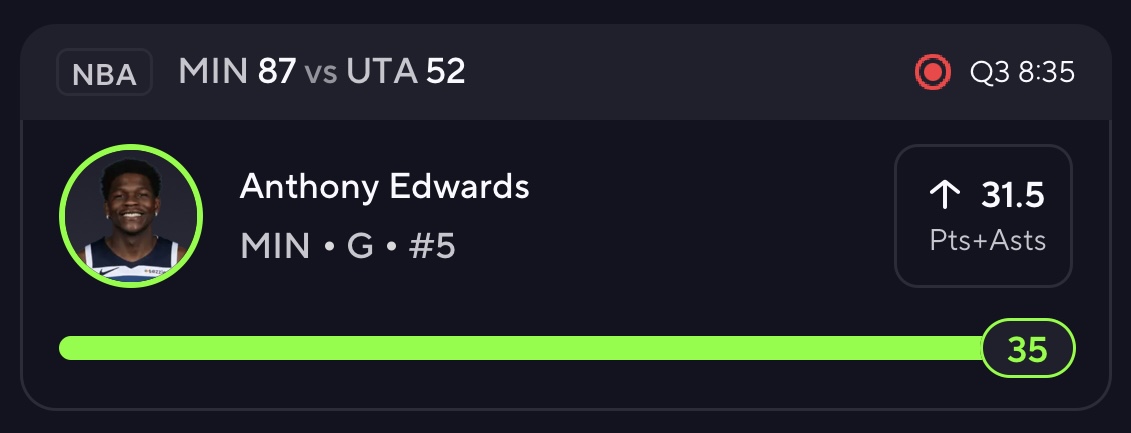Select the UTA team abbreviation
1131x433 pixels.
(x=381, y=72)
